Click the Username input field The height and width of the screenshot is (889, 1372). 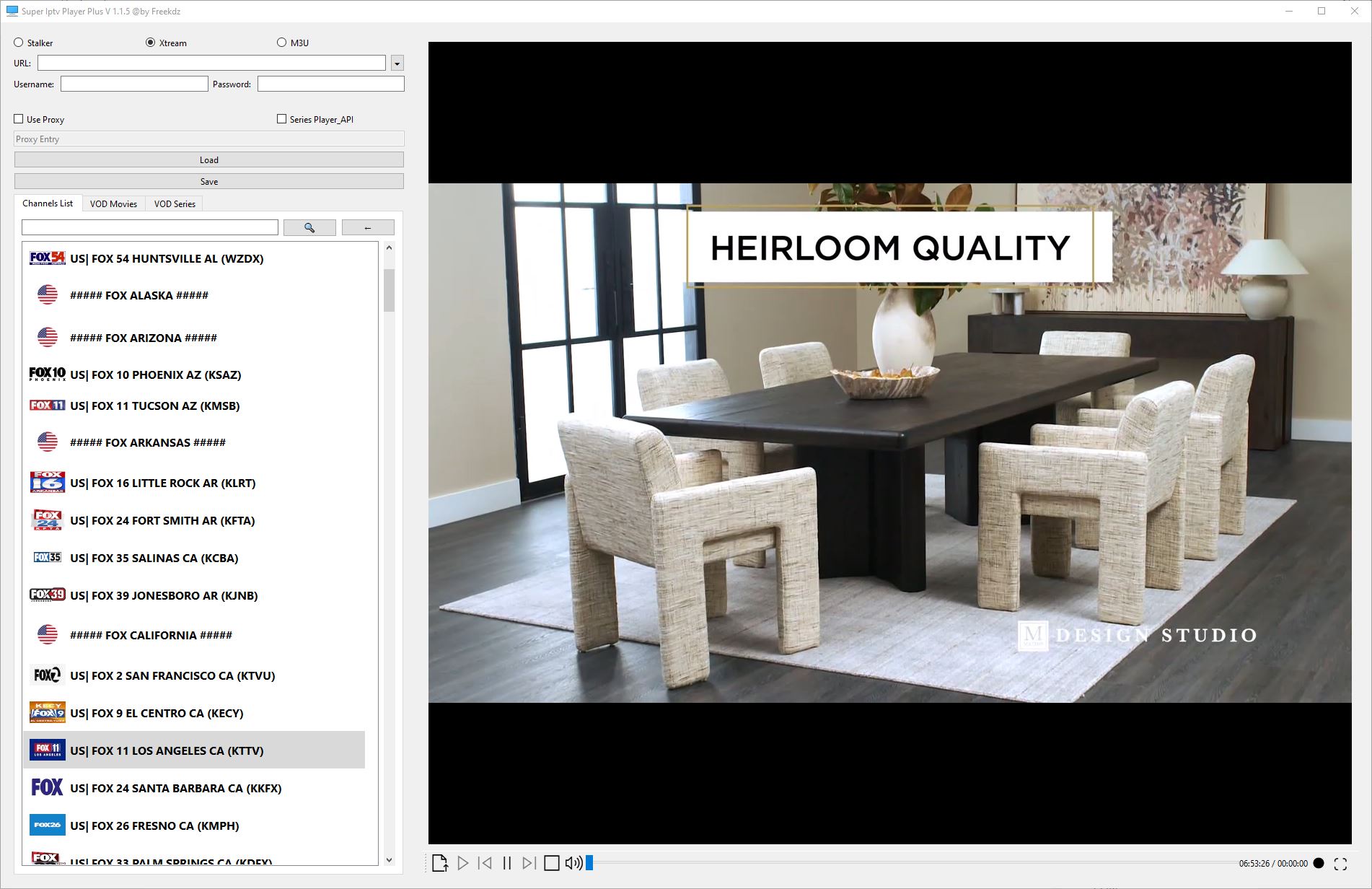134,84
